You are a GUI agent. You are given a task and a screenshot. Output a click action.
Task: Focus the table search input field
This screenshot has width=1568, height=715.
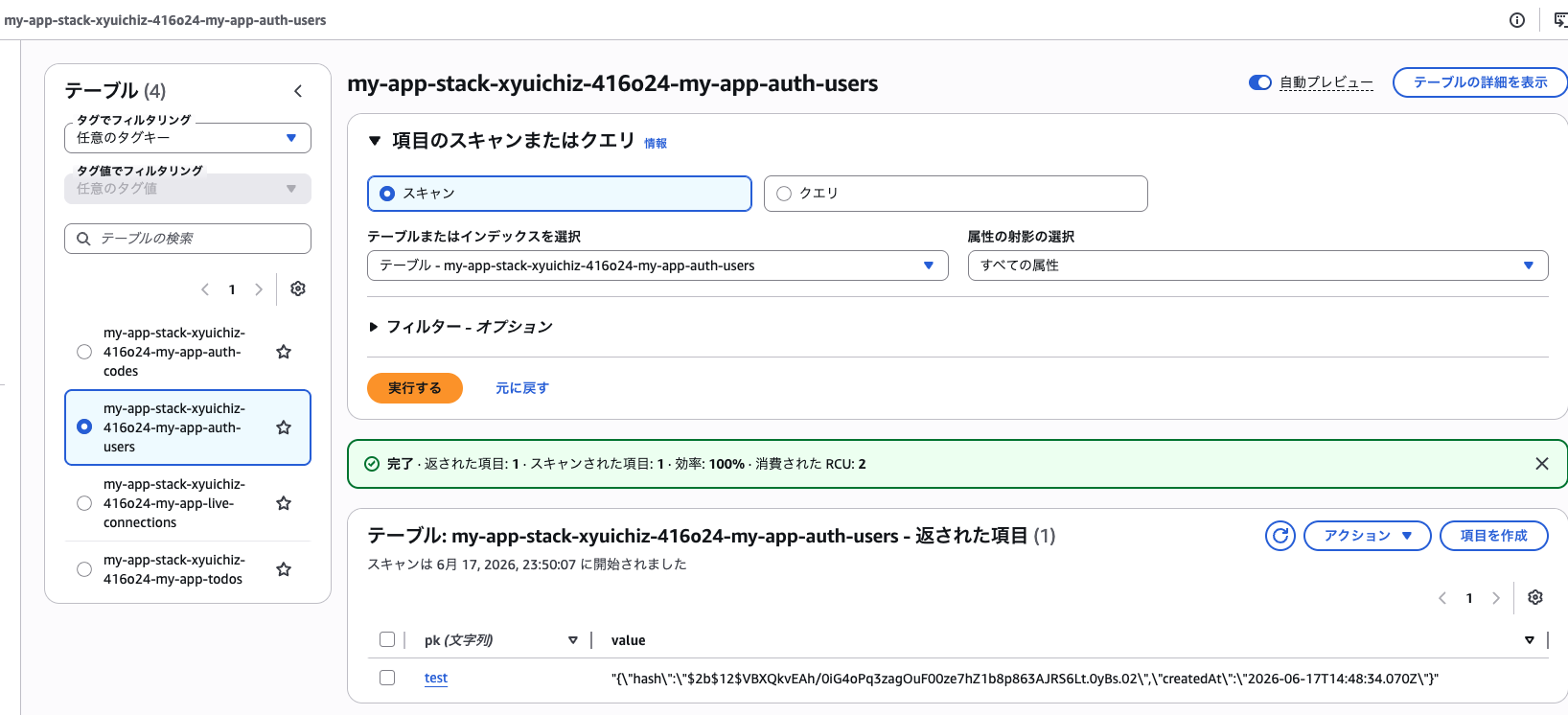[x=188, y=239]
